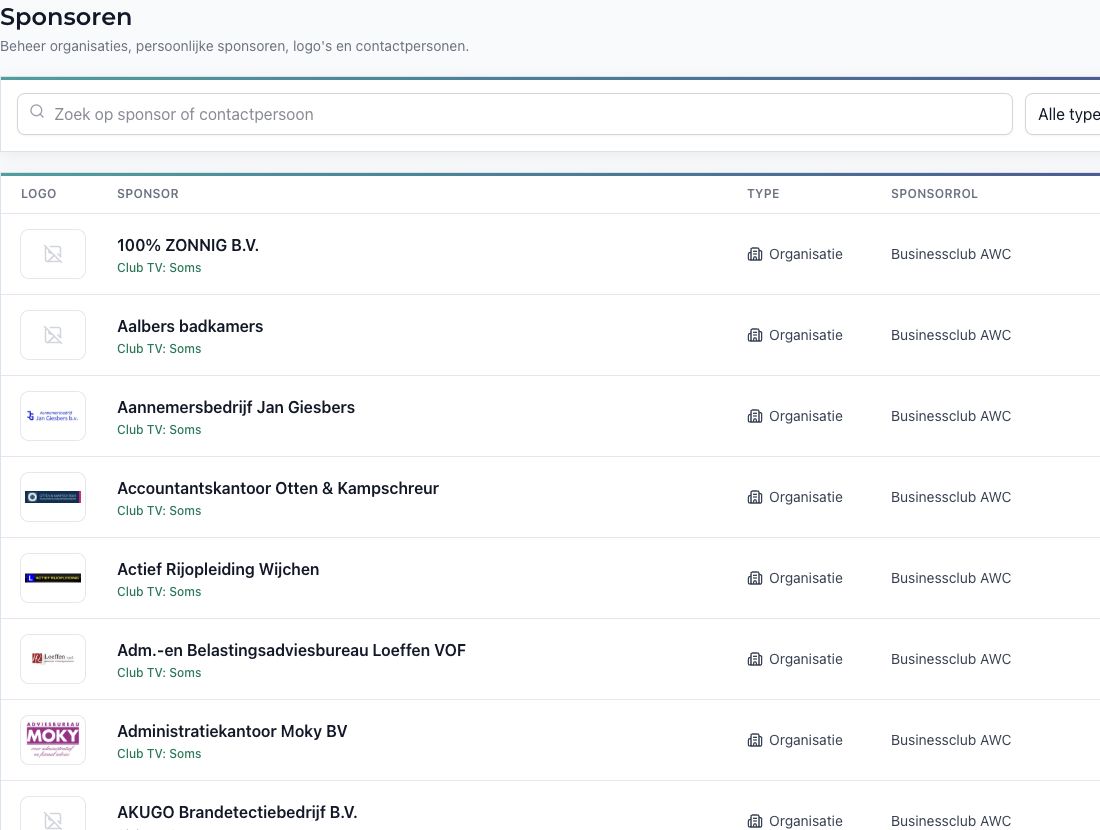Click 'Club TV: Soms' under Otten & Kampschreur

159,511
